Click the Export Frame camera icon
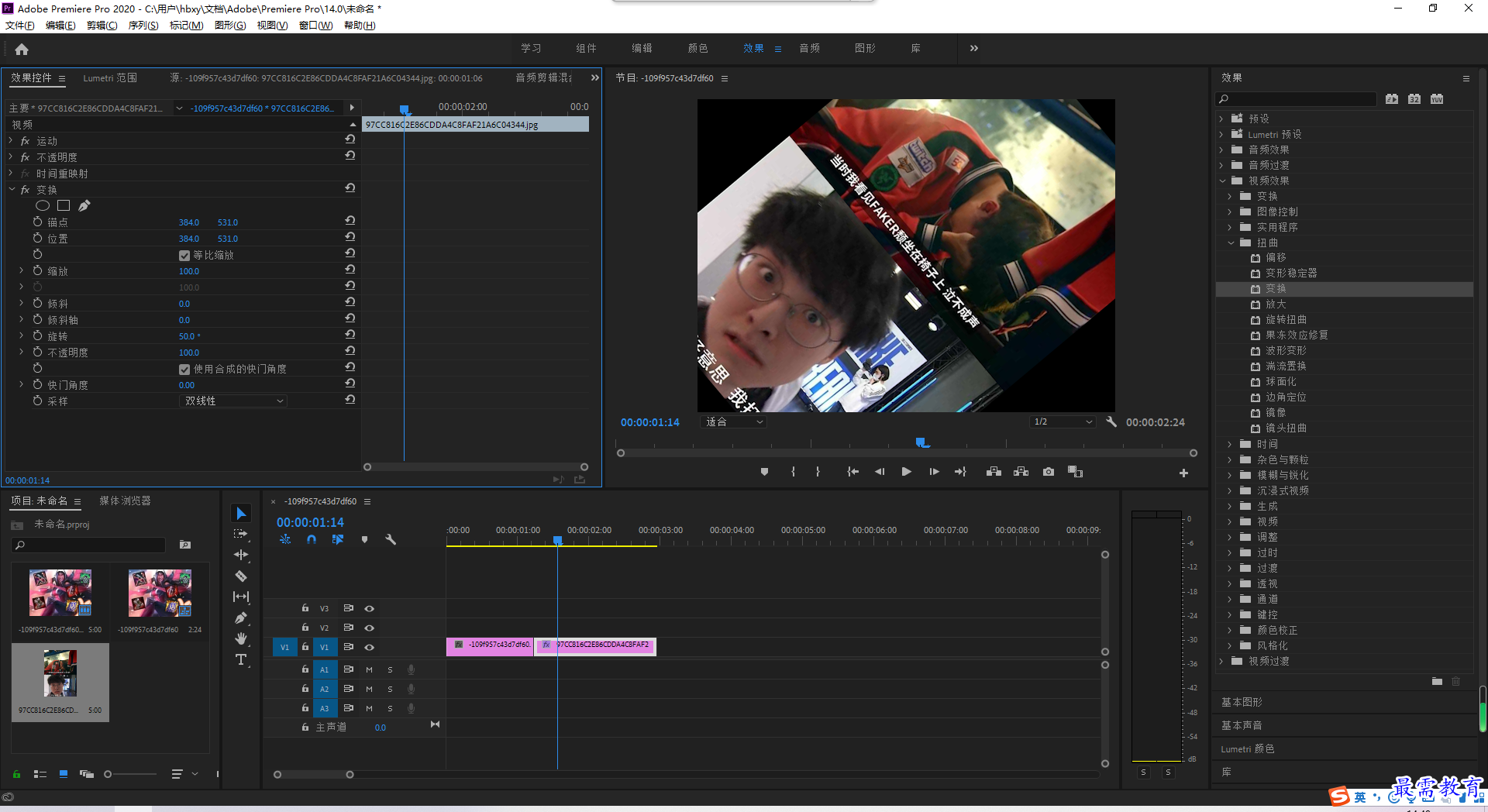Screen dimensions: 1488x812 (x=1049, y=472)
